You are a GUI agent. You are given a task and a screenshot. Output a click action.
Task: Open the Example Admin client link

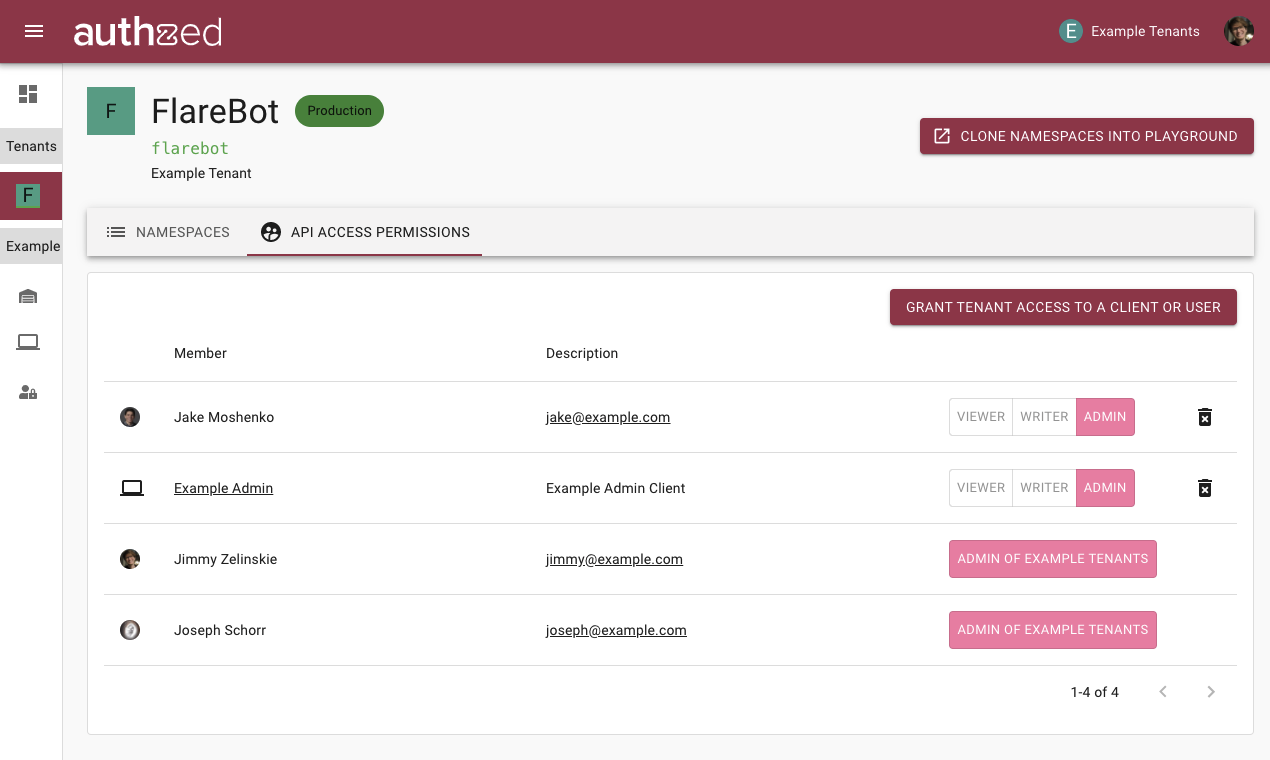coord(223,488)
